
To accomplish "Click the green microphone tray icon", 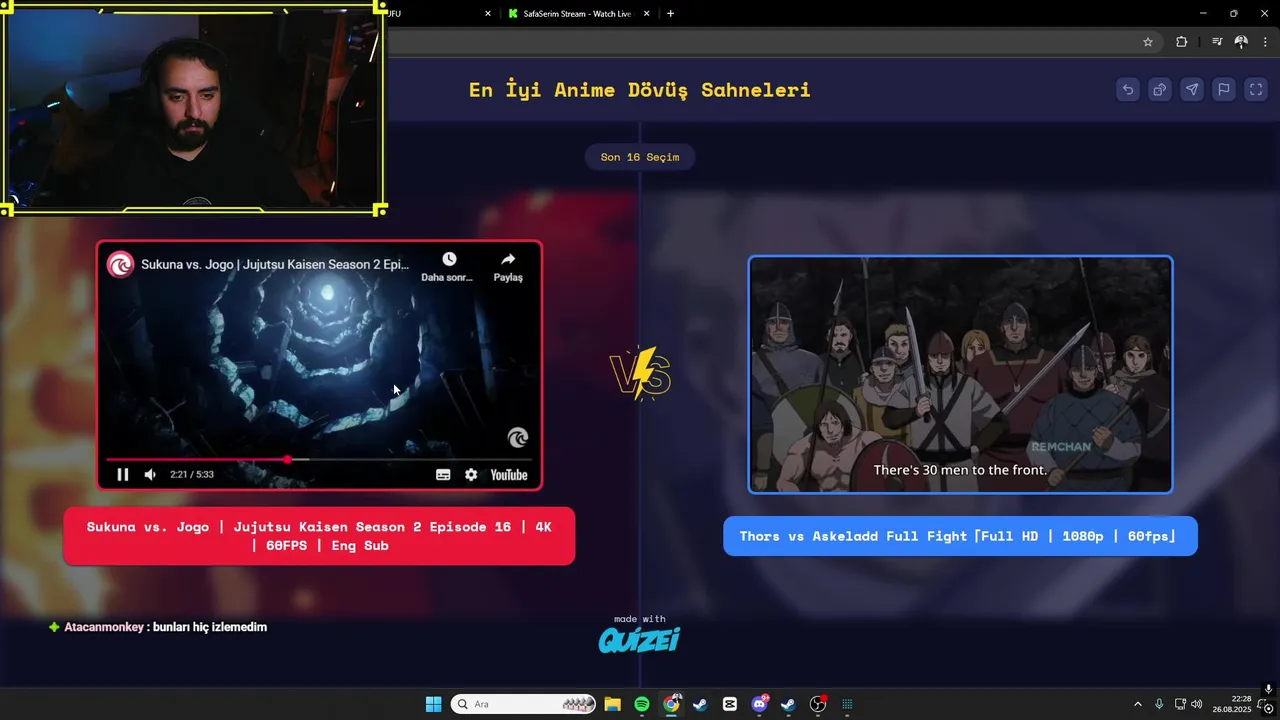I will pos(1159,704).
